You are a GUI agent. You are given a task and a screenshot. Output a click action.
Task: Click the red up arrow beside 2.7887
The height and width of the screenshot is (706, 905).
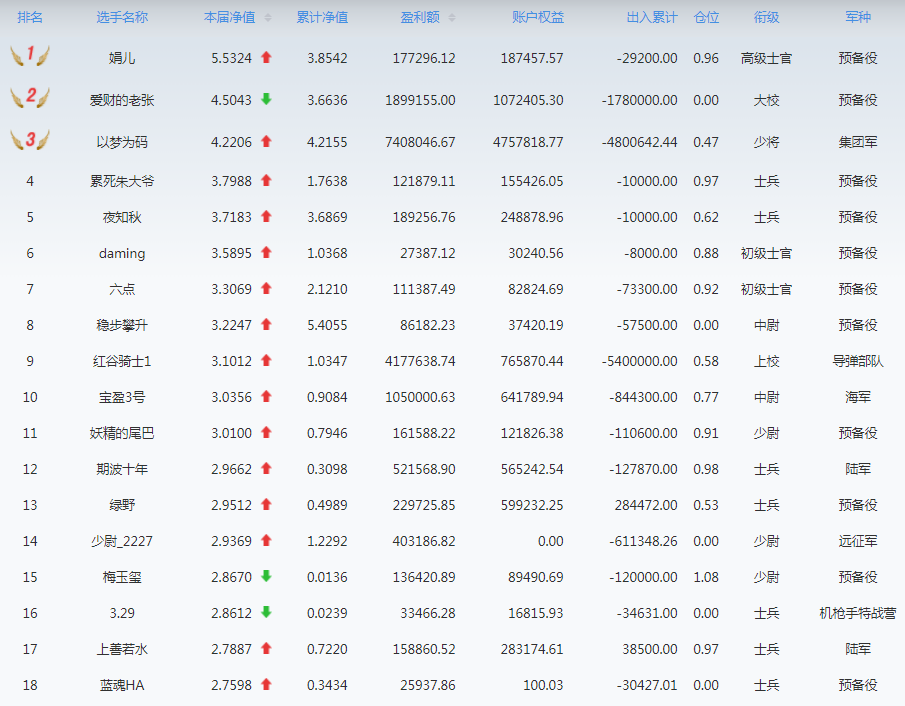tap(266, 648)
